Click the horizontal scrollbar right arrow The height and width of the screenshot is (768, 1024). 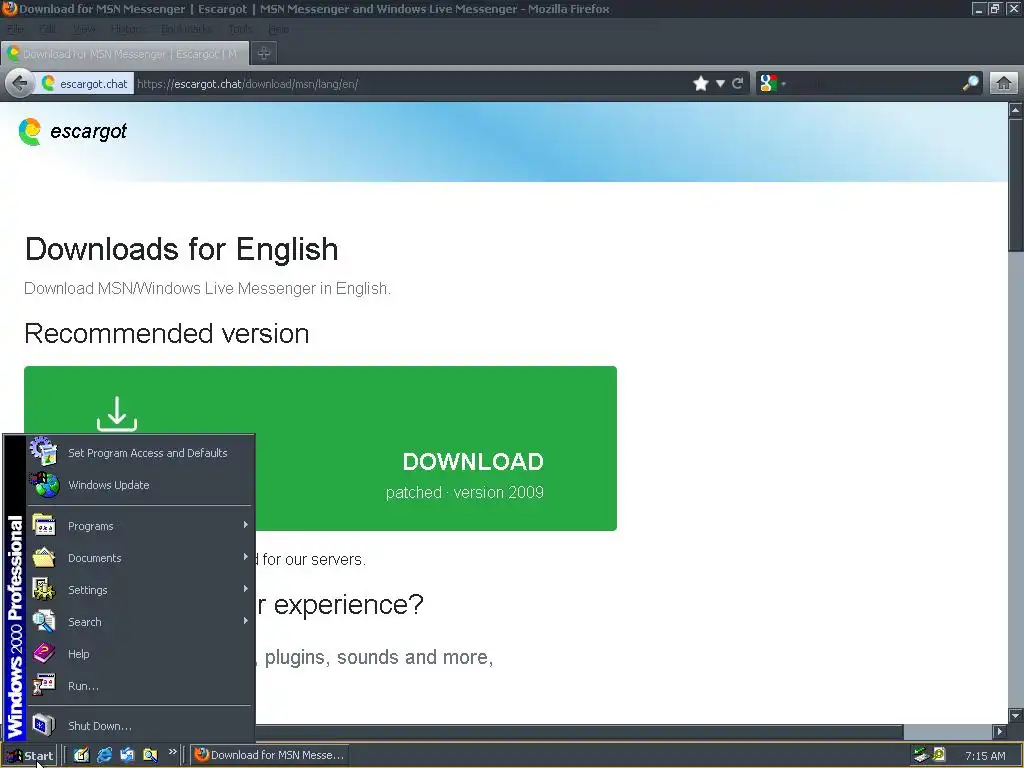999,731
